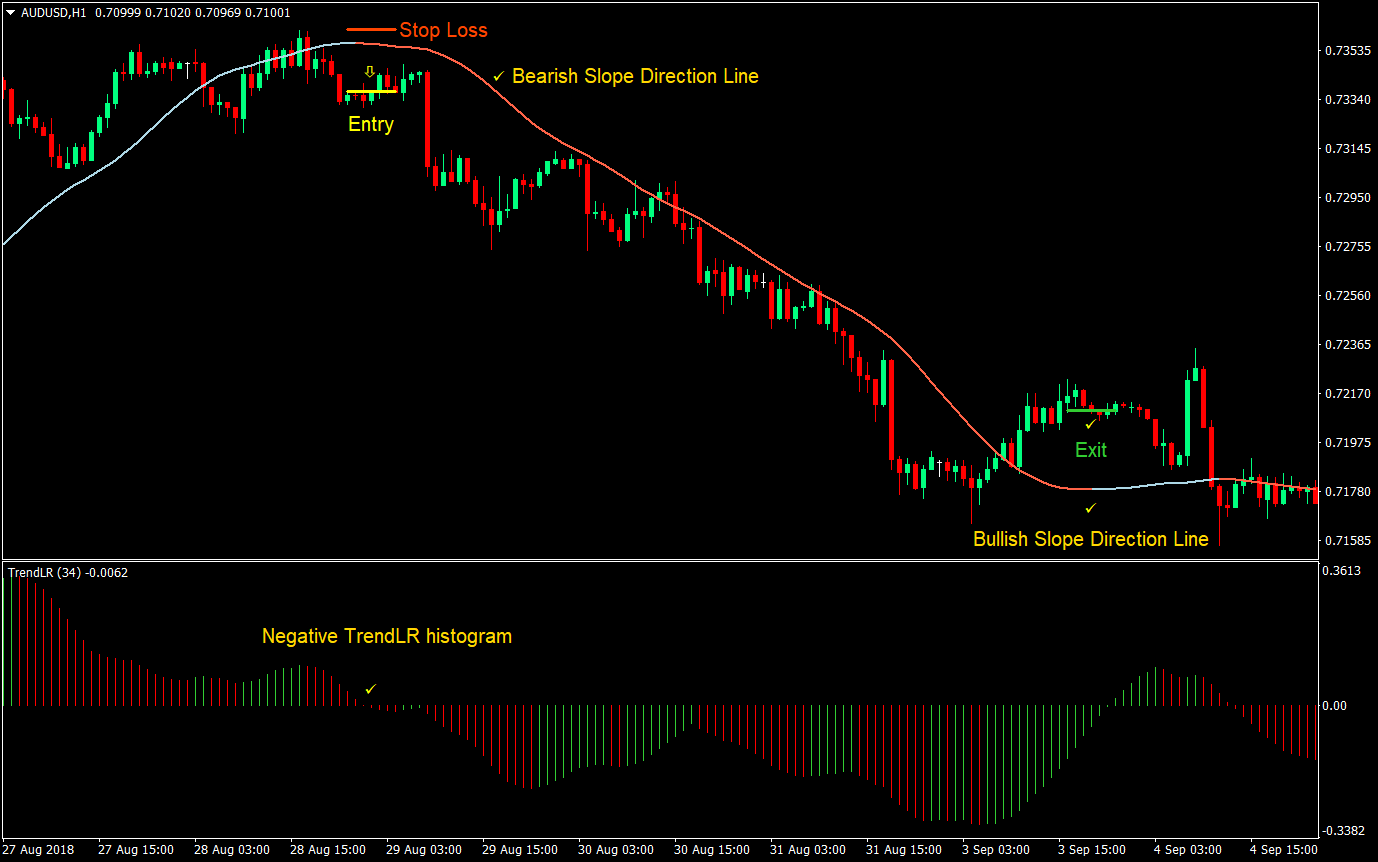1378x862 pixels.
Task: Toggle the Exit annotation visibility
Action: pos(1090,450)
